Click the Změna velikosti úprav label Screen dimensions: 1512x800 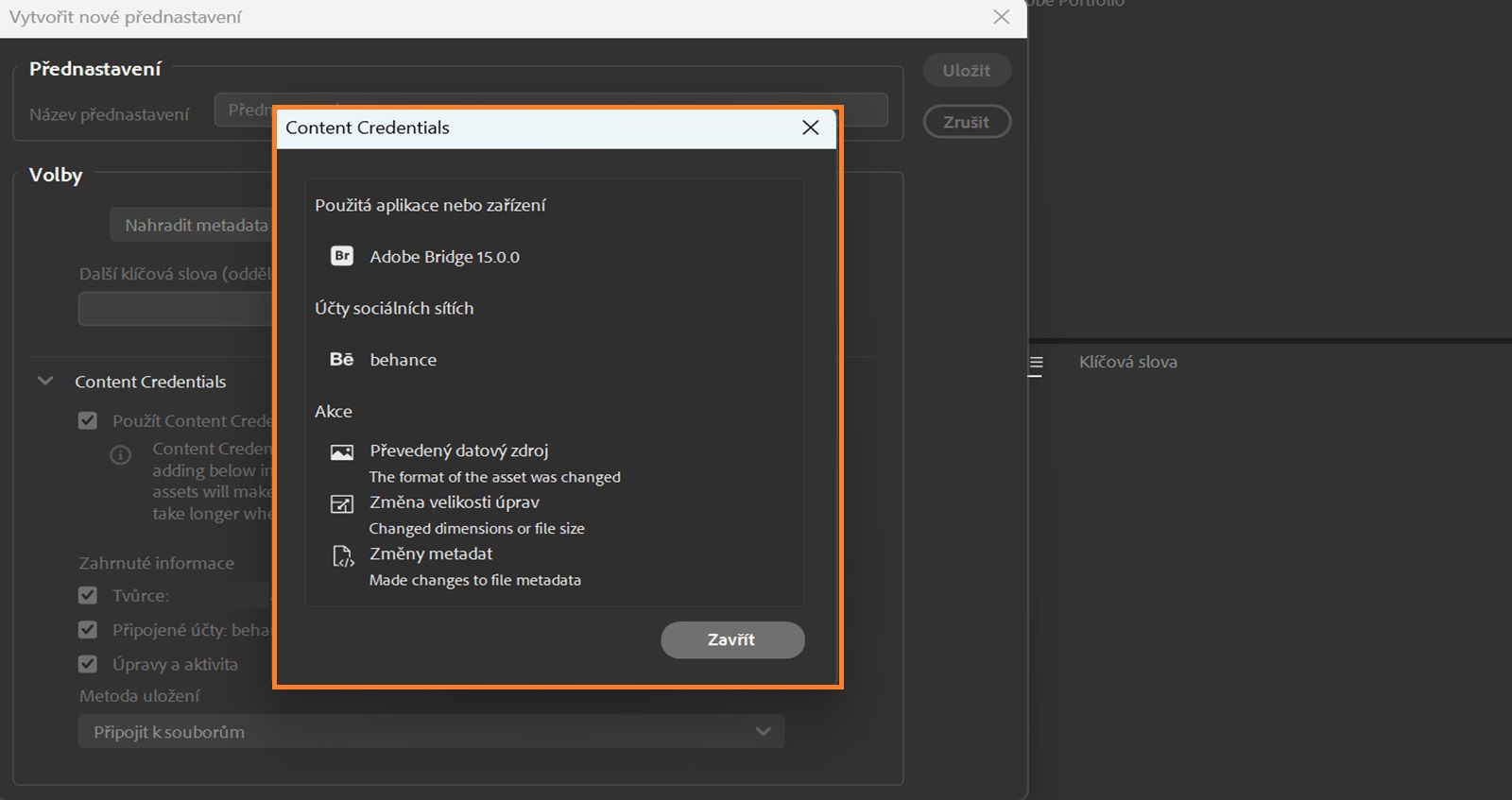(x=455, y=502)
